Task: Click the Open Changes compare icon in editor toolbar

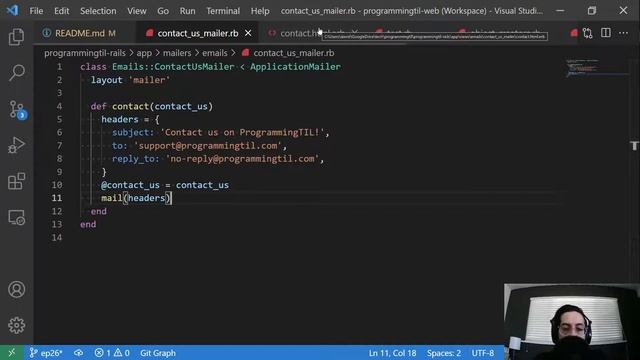Action: click(587, 33)
